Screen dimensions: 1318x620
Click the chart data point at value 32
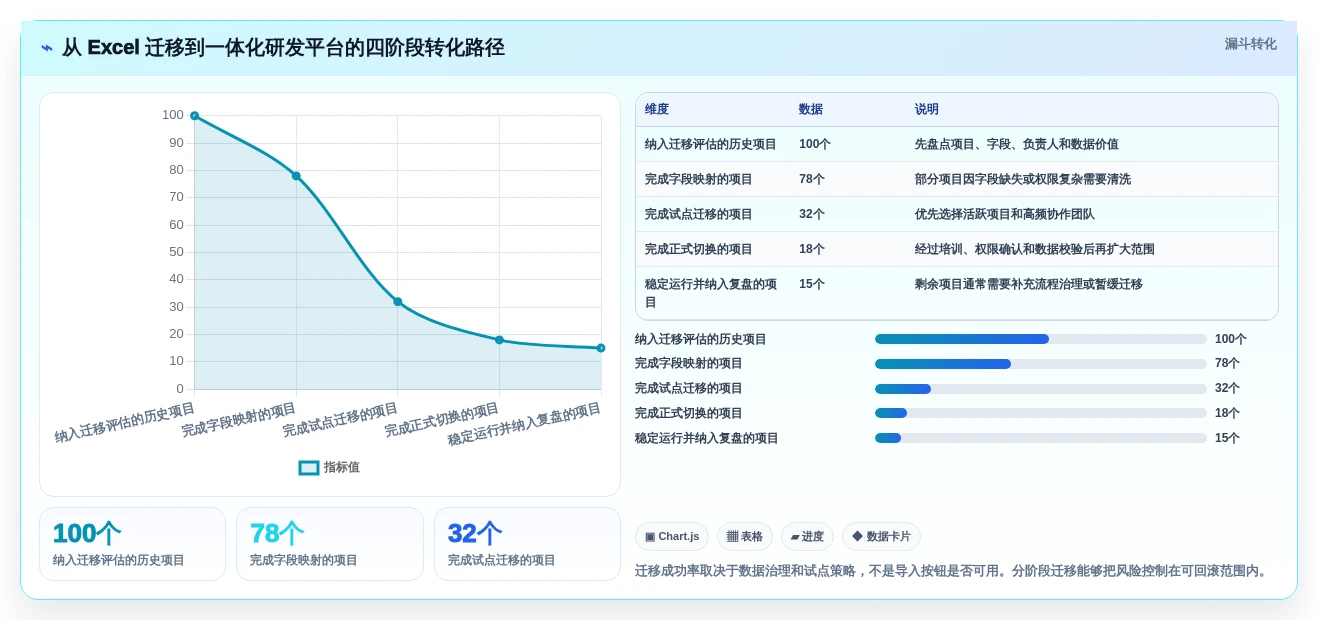[x=398, y=302]
